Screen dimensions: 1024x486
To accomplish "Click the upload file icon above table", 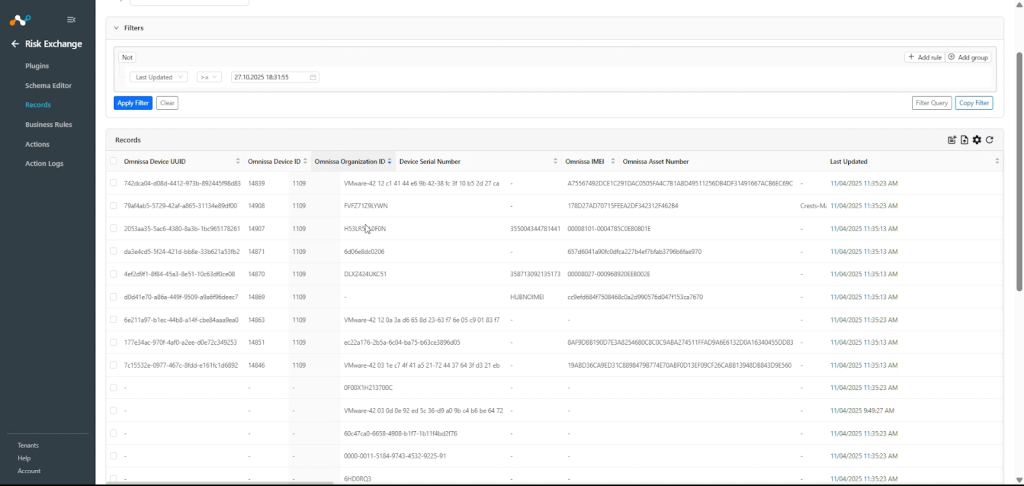I will pos(964,140).
